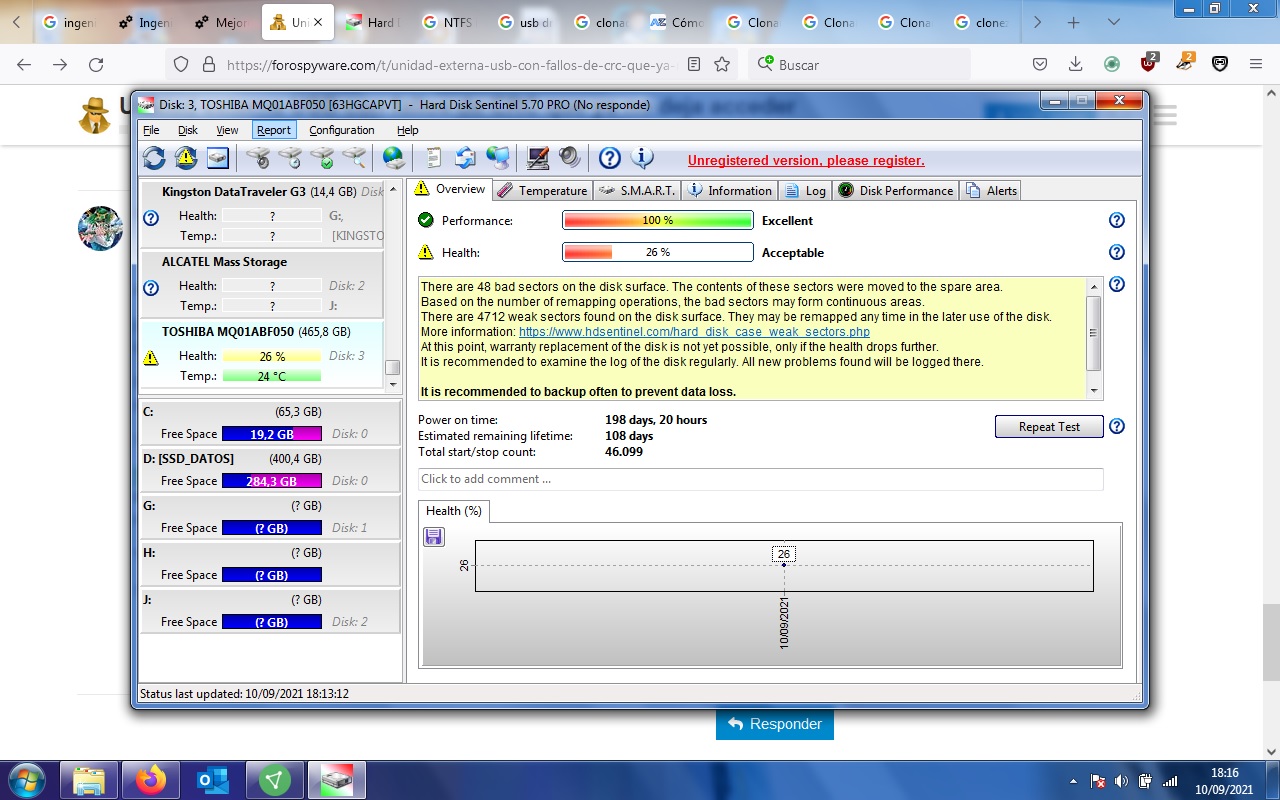Click the disk with green checkmark icon
The image size is (1280, 800).
tap(322, 158)
